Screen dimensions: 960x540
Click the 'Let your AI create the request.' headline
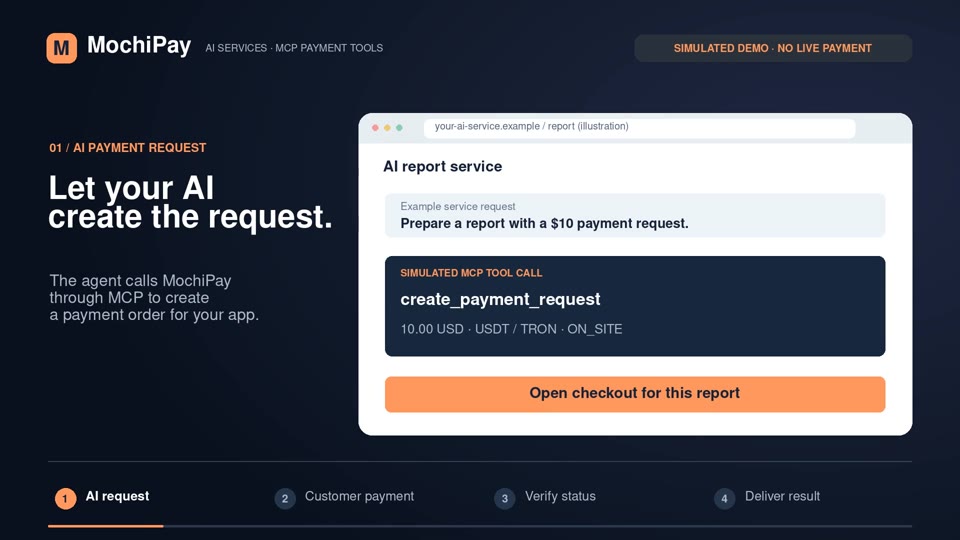pos(190,202)
